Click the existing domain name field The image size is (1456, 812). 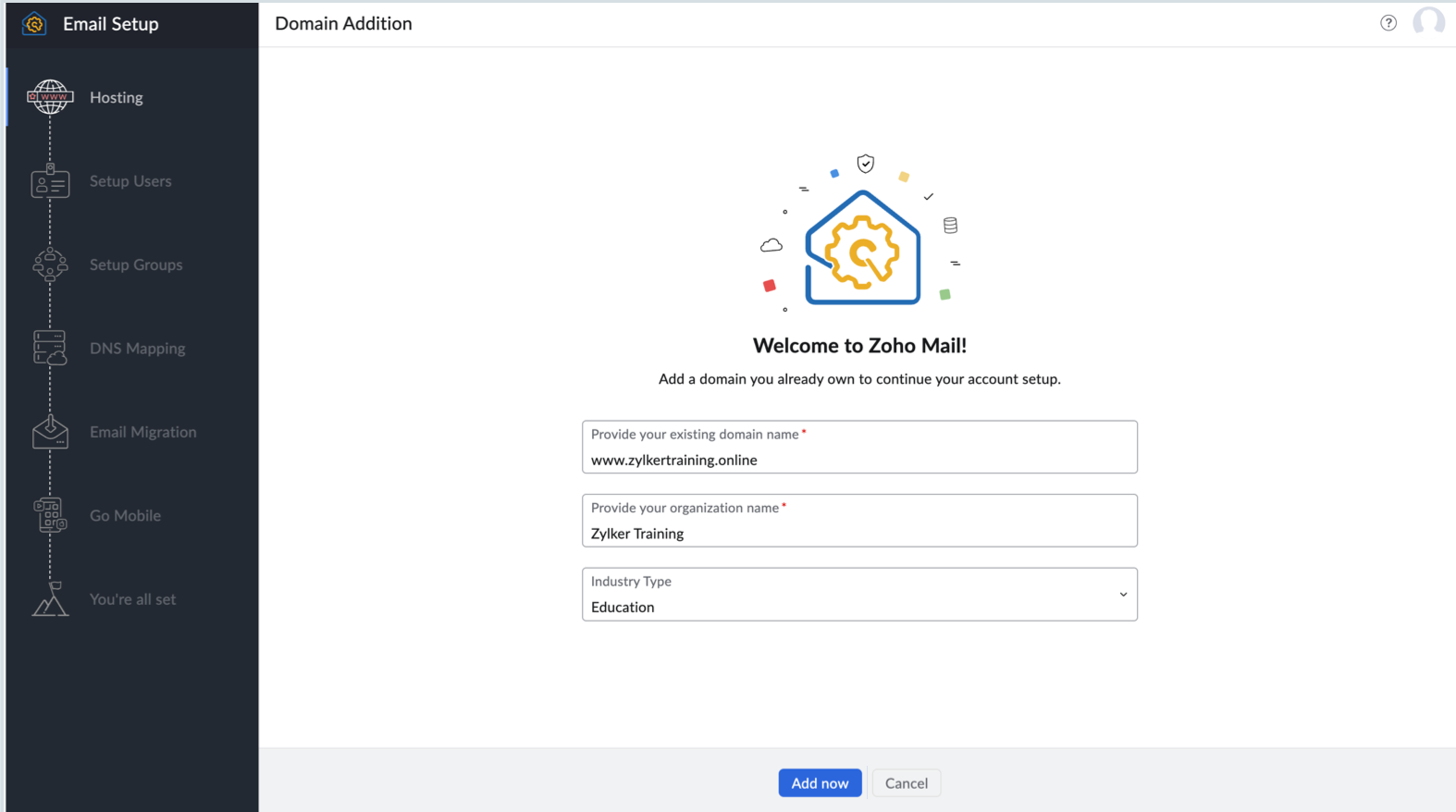point(859,447)
